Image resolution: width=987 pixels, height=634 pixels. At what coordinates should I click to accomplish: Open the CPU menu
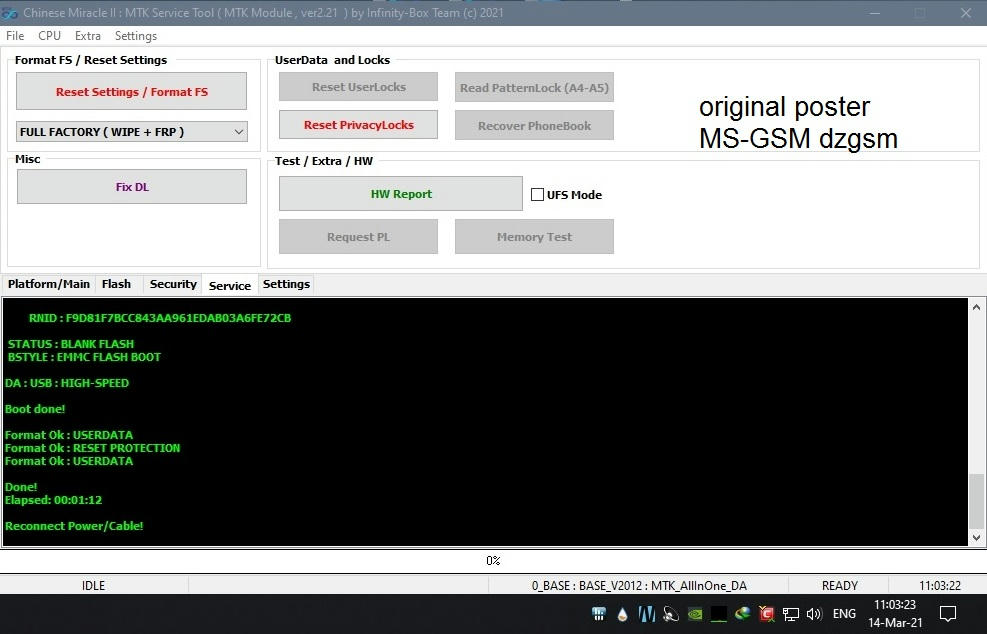tap(49, 35)
